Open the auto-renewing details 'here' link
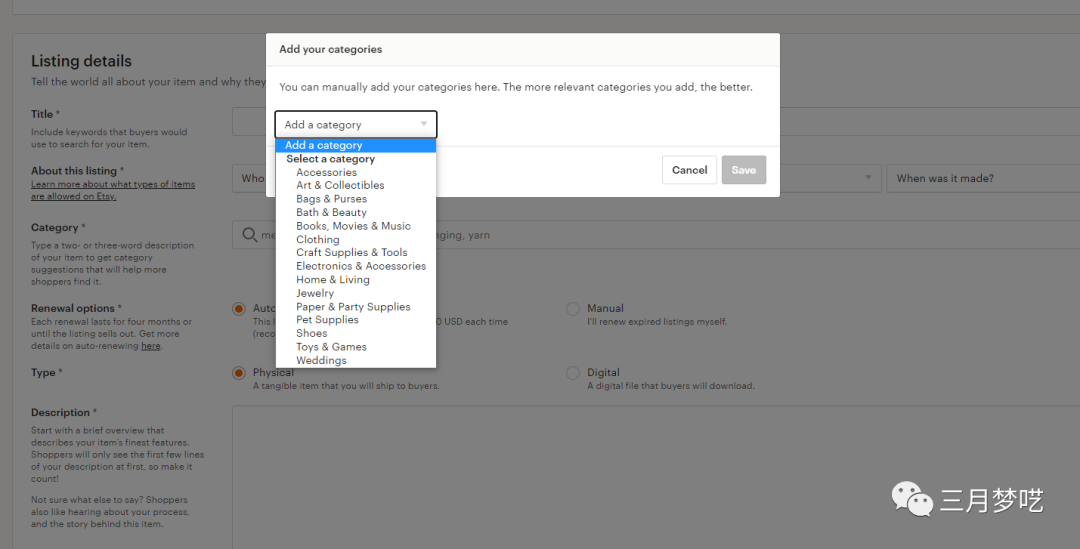This screenshot has width=1080, height=549. (151, 346)
